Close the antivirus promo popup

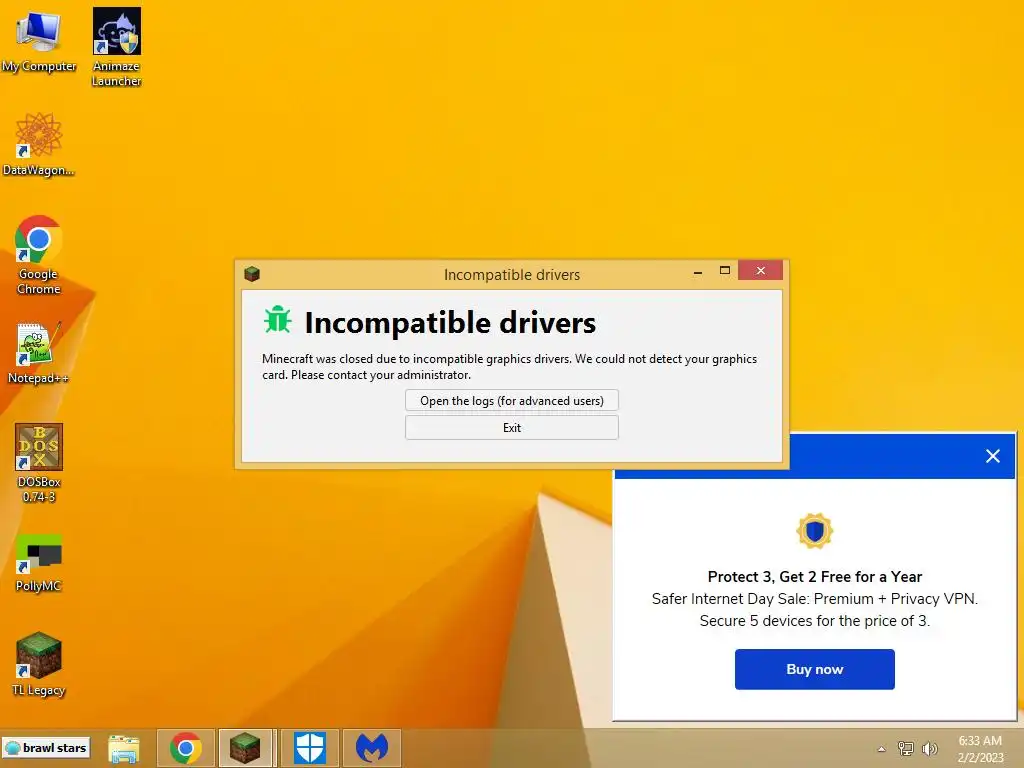point(993,456)
